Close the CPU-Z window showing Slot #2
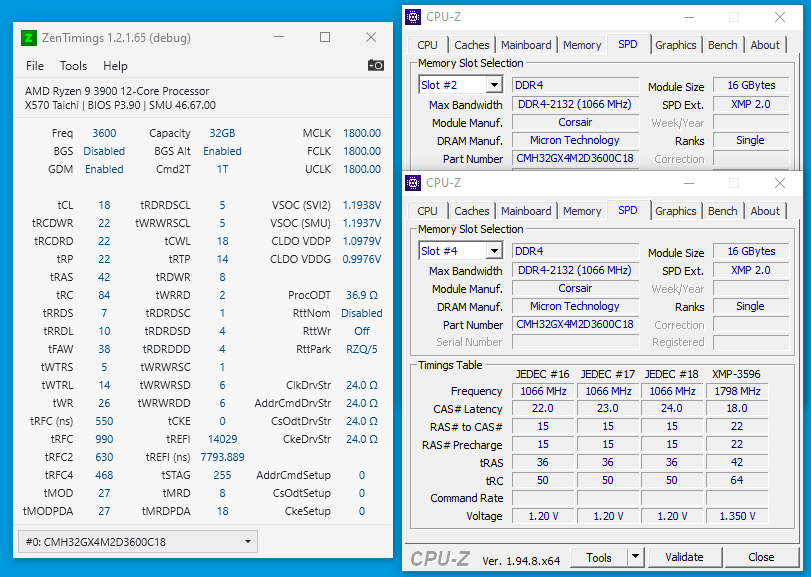The image size is (811, 577). coord(780,17)
